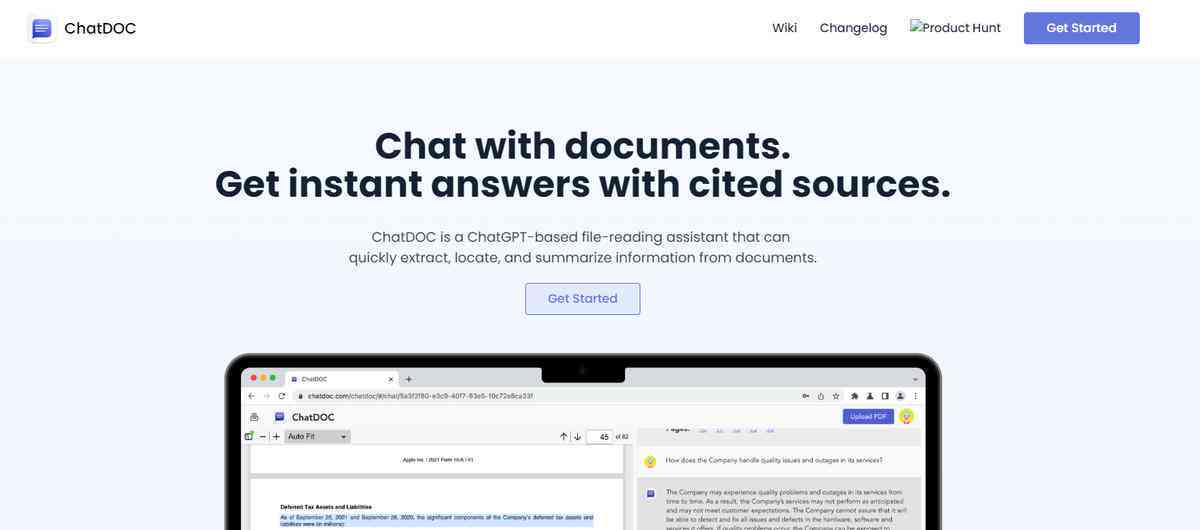
Task: Click 'Deferred Tax Assets and Liabilities' heading in preview
Action: [x=326, y=507]
